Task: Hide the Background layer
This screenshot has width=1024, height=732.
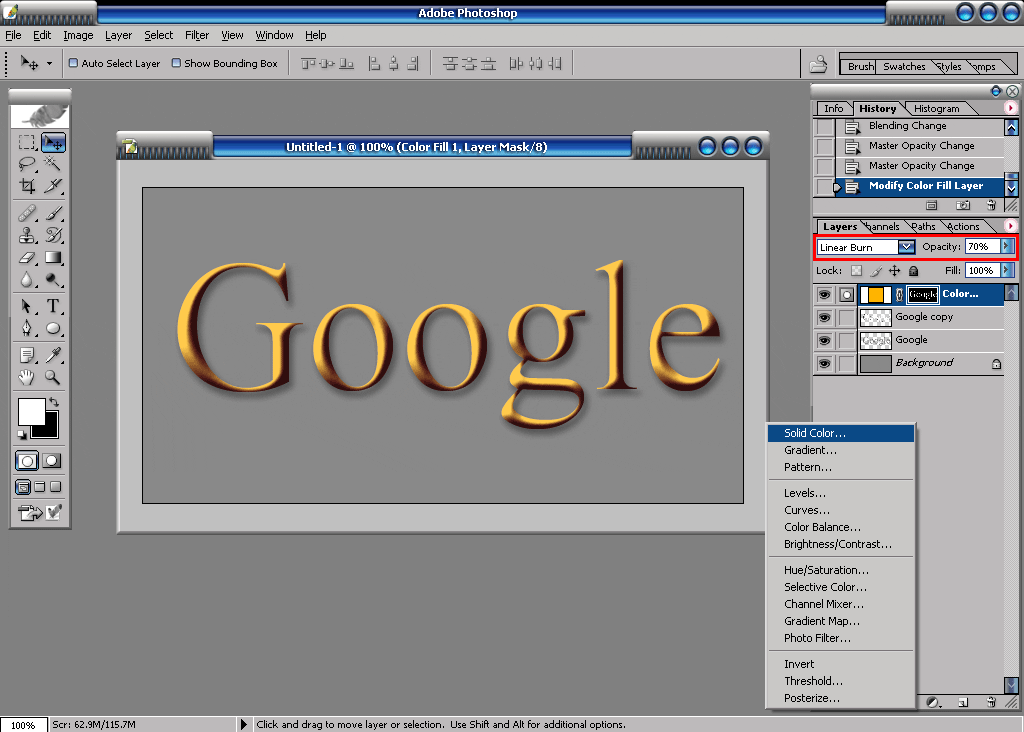Action: click(x=824, y=364)
